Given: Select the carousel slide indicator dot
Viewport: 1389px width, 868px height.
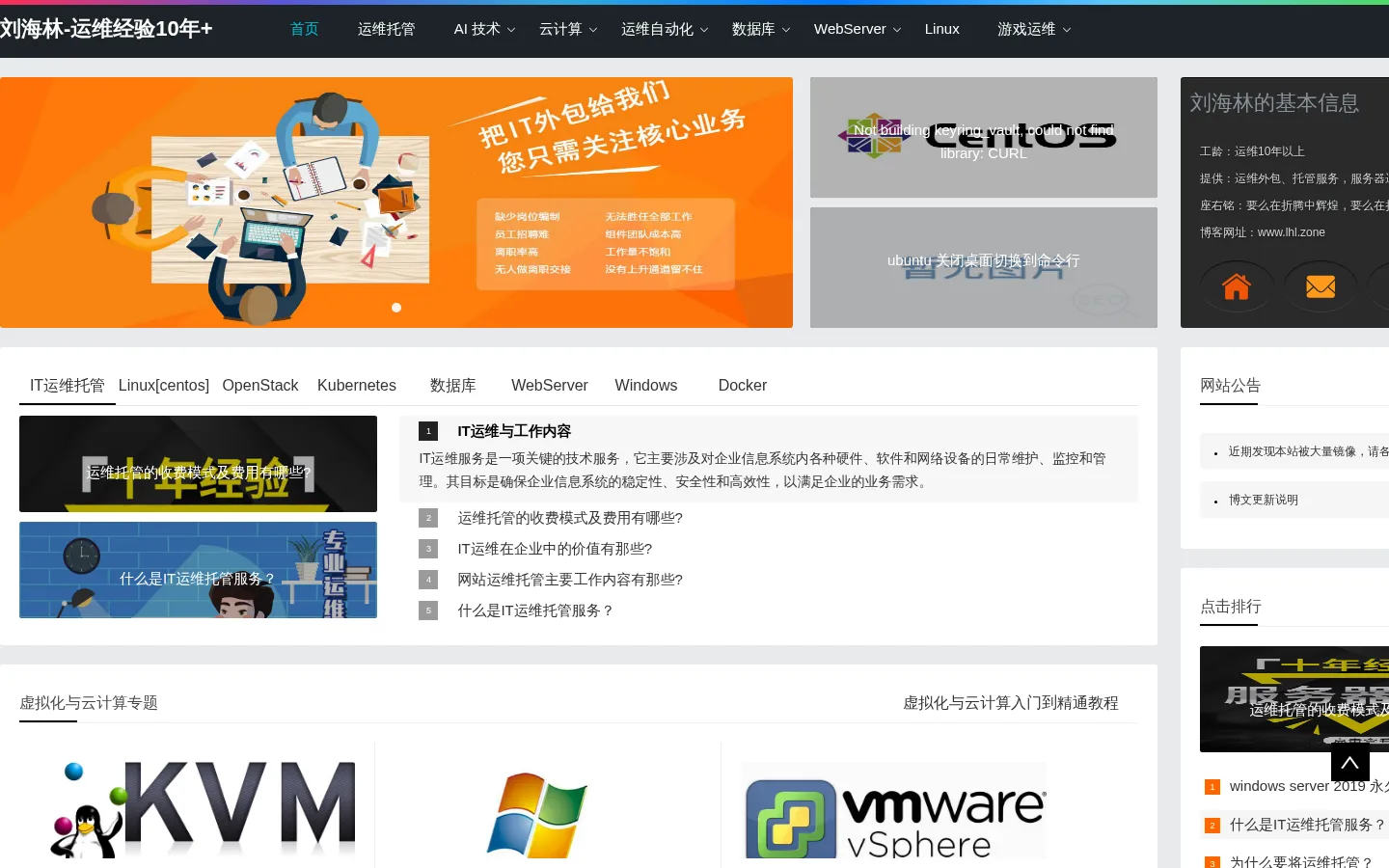Looking at the screenshot, I should pyautogui.click(x=396, y=308).
